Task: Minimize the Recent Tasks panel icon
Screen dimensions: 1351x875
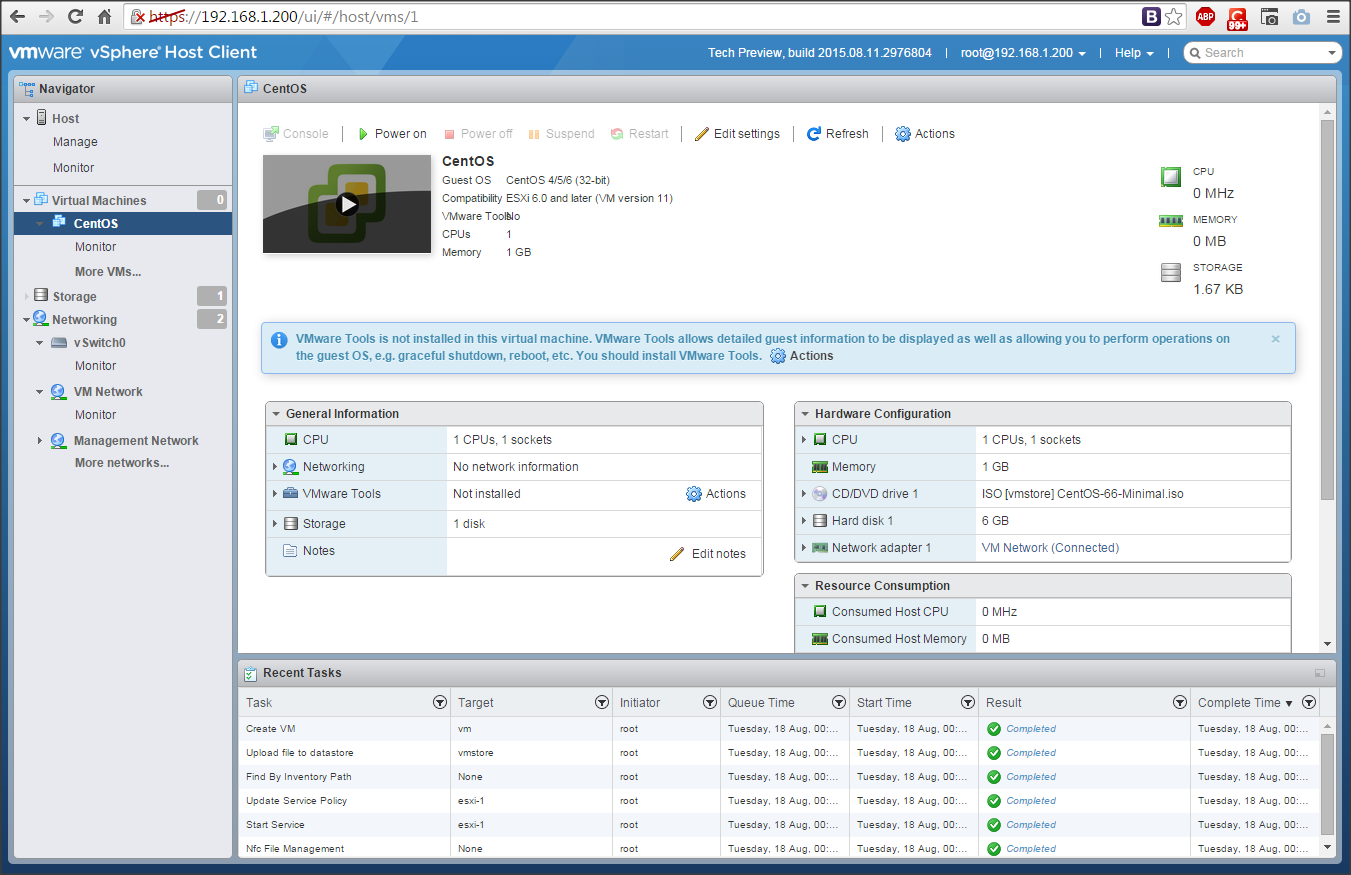Action: pos(1320,674)
